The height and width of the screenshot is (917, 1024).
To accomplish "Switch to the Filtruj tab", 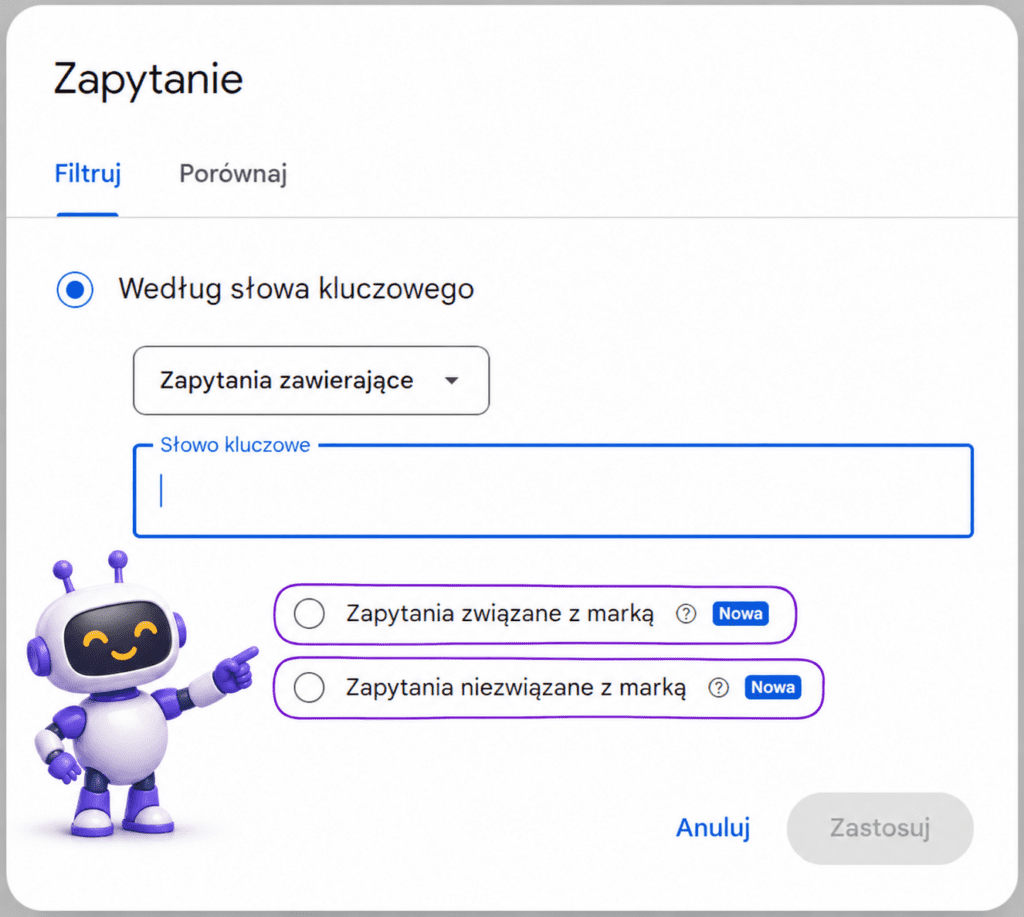I will (88, 174).
